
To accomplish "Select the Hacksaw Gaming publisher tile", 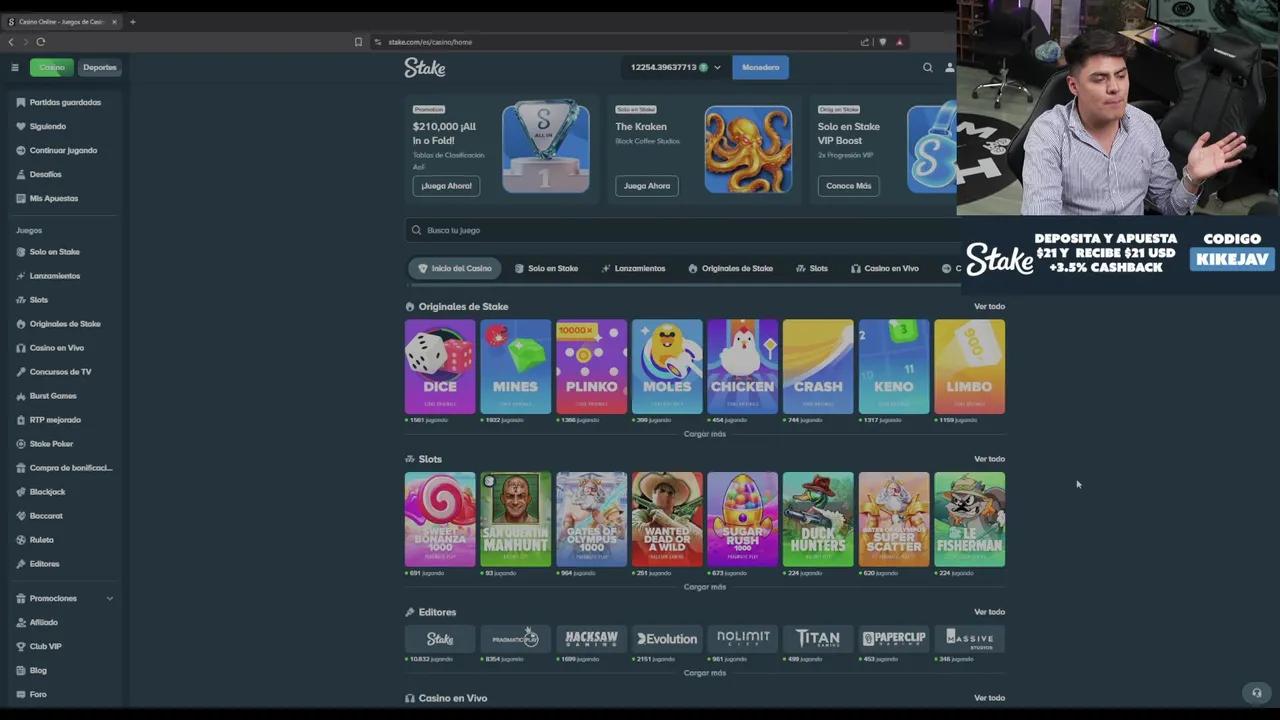I will point(592,638).
